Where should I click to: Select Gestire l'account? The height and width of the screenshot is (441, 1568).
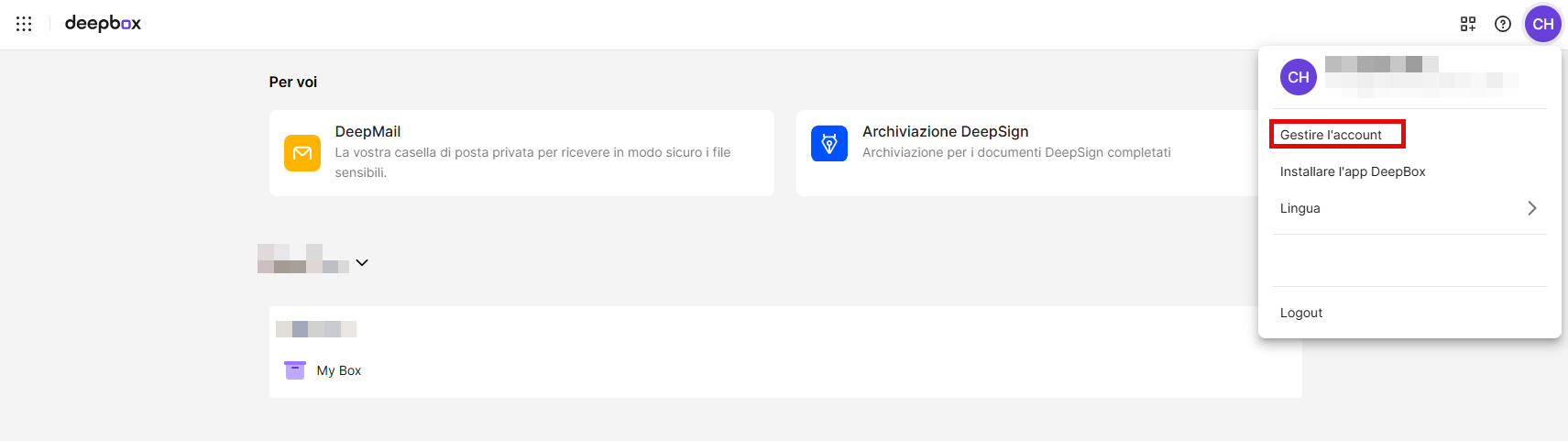(x=1331, y=135)
